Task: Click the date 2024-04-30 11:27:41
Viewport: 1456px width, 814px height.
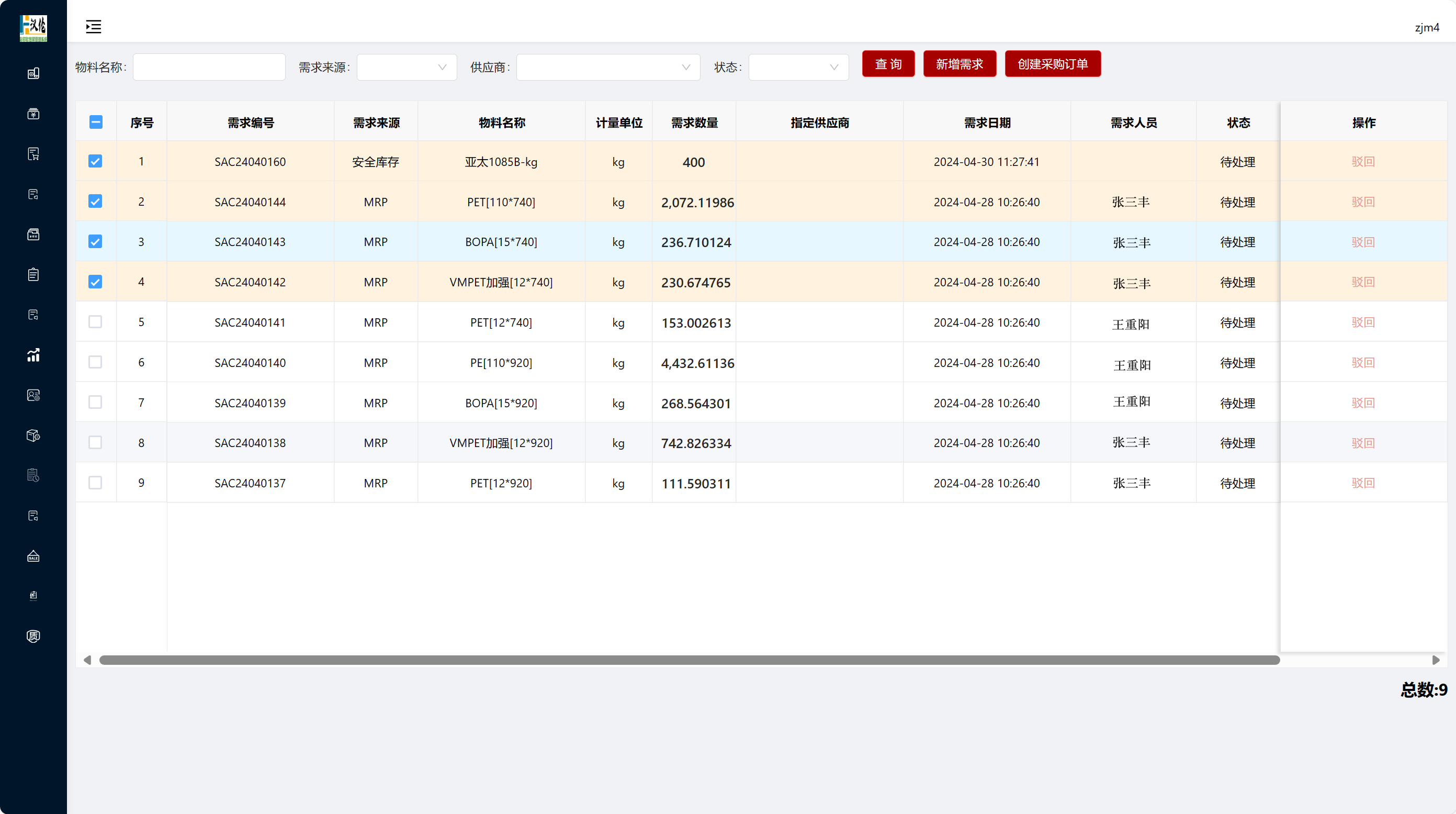Action: tap(986, 162)
